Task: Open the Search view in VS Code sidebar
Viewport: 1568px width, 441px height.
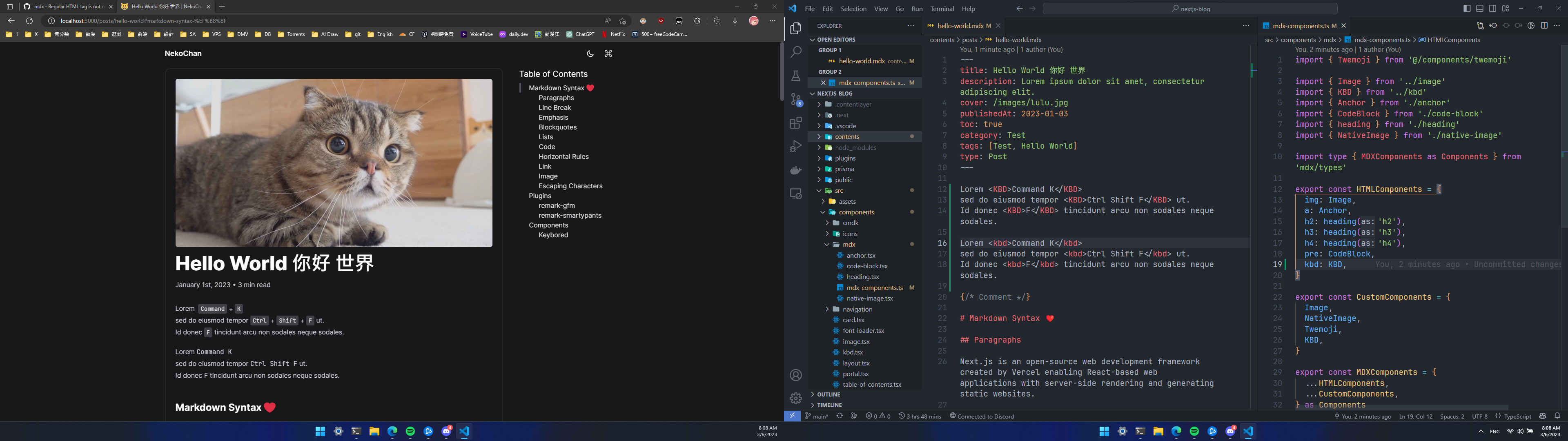Action: (795, 52)
